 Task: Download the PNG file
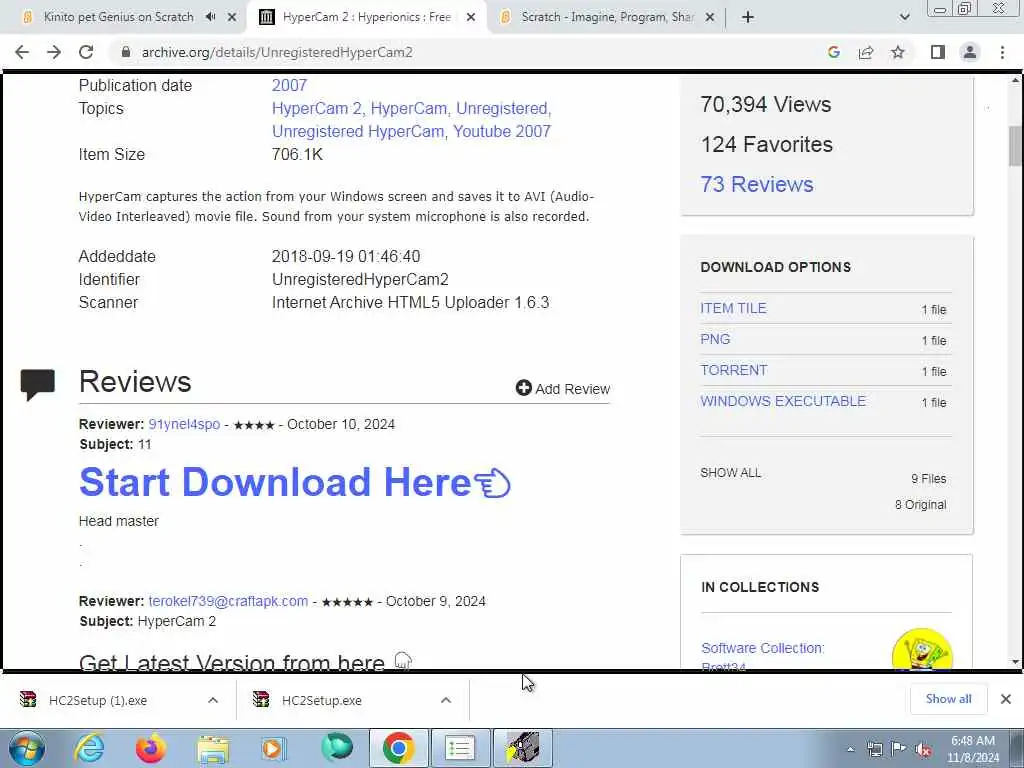(x=715, y=339)
